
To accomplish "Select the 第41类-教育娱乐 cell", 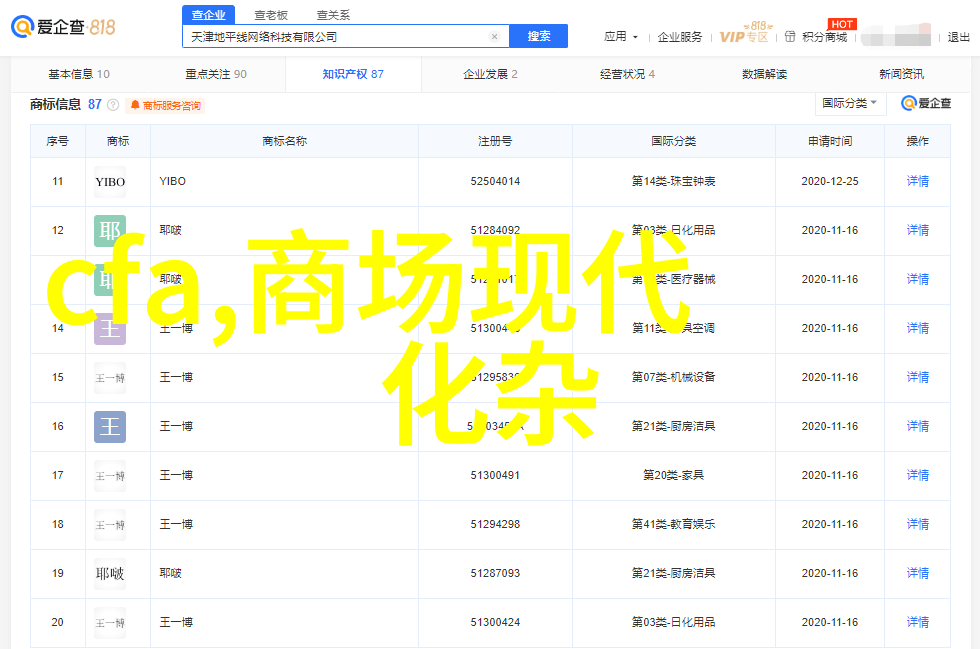I will tap(674, 524).
